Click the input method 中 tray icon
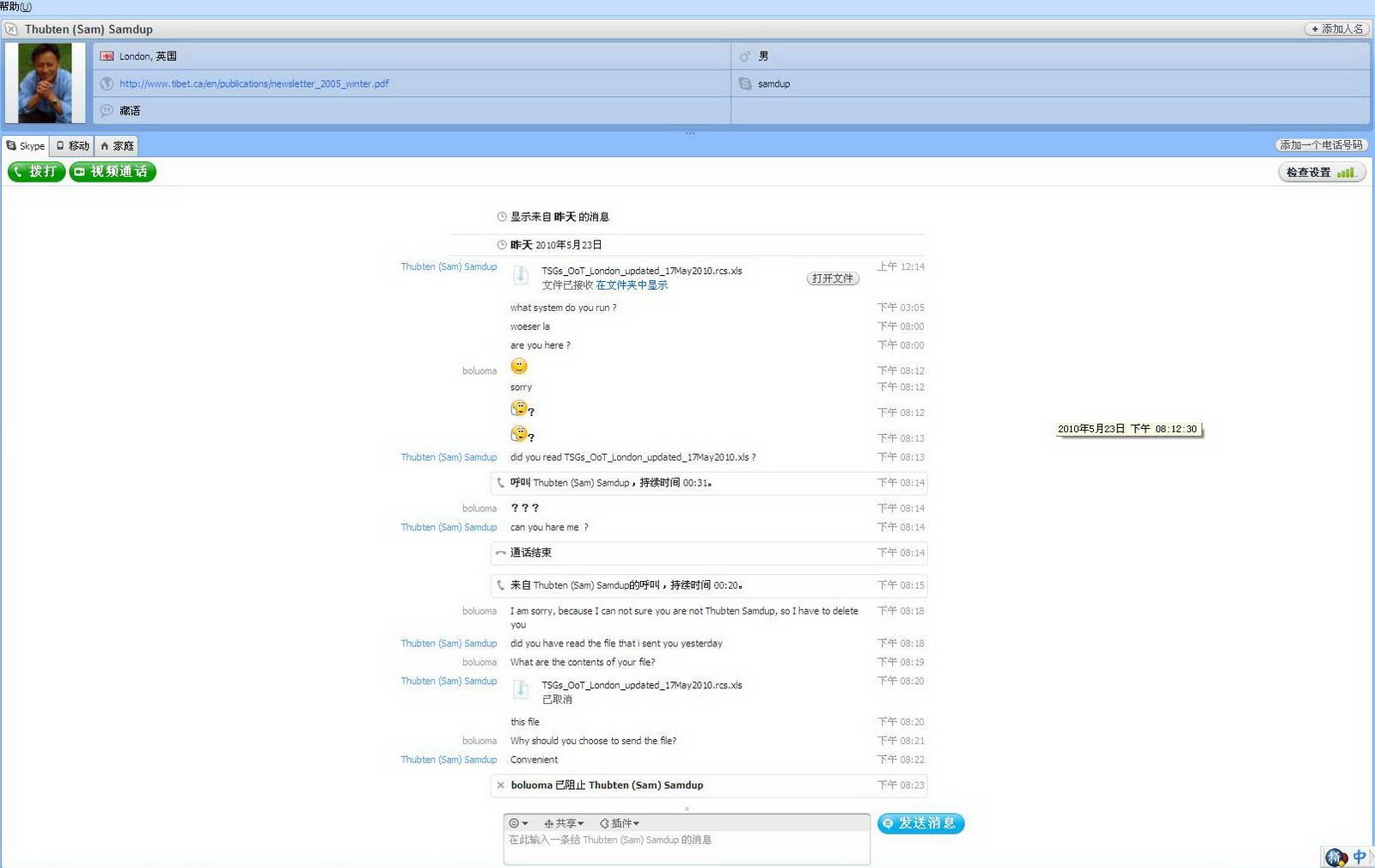The height and width of the screenshot is (868, 1375). click(x=1360, y=857)
